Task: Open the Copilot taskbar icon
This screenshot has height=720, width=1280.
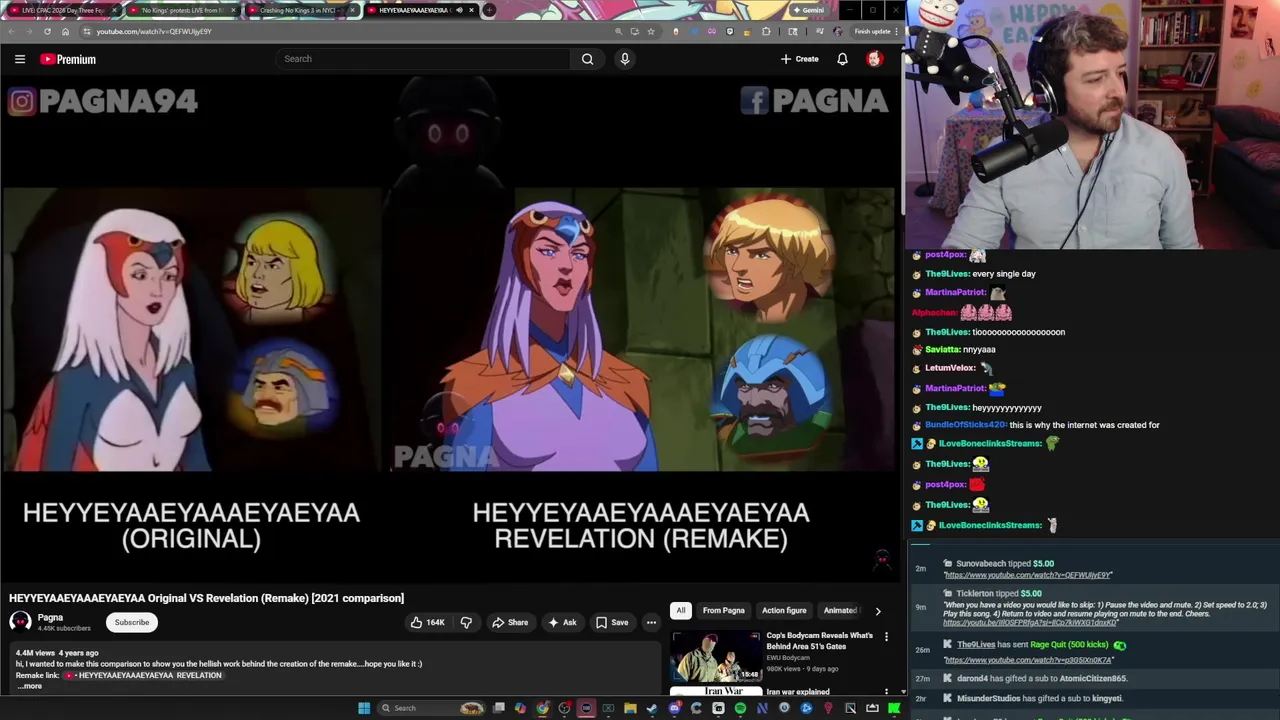Action: point(520,708)
